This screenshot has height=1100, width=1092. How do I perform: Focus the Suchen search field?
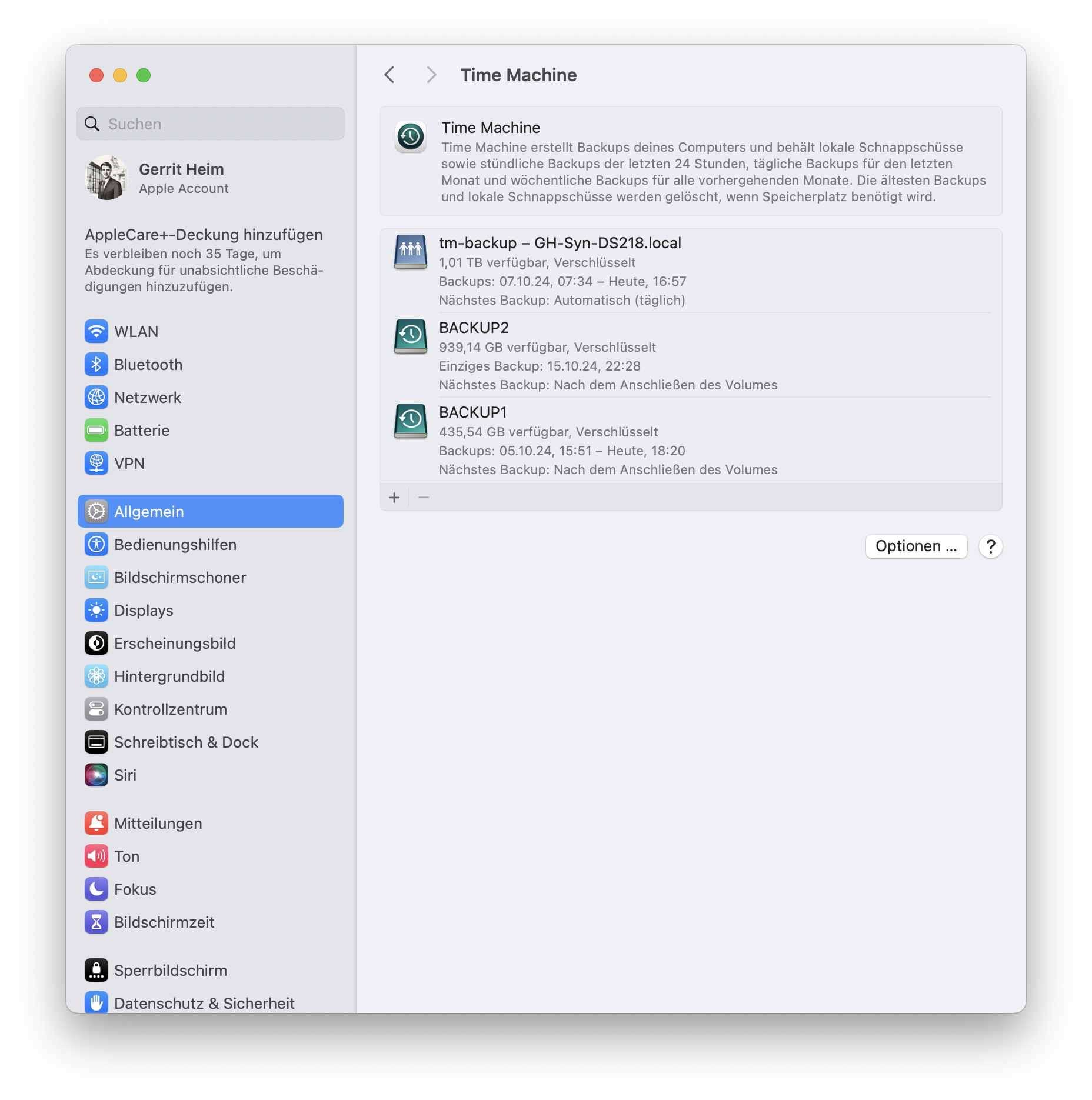(x=210, y=124)
